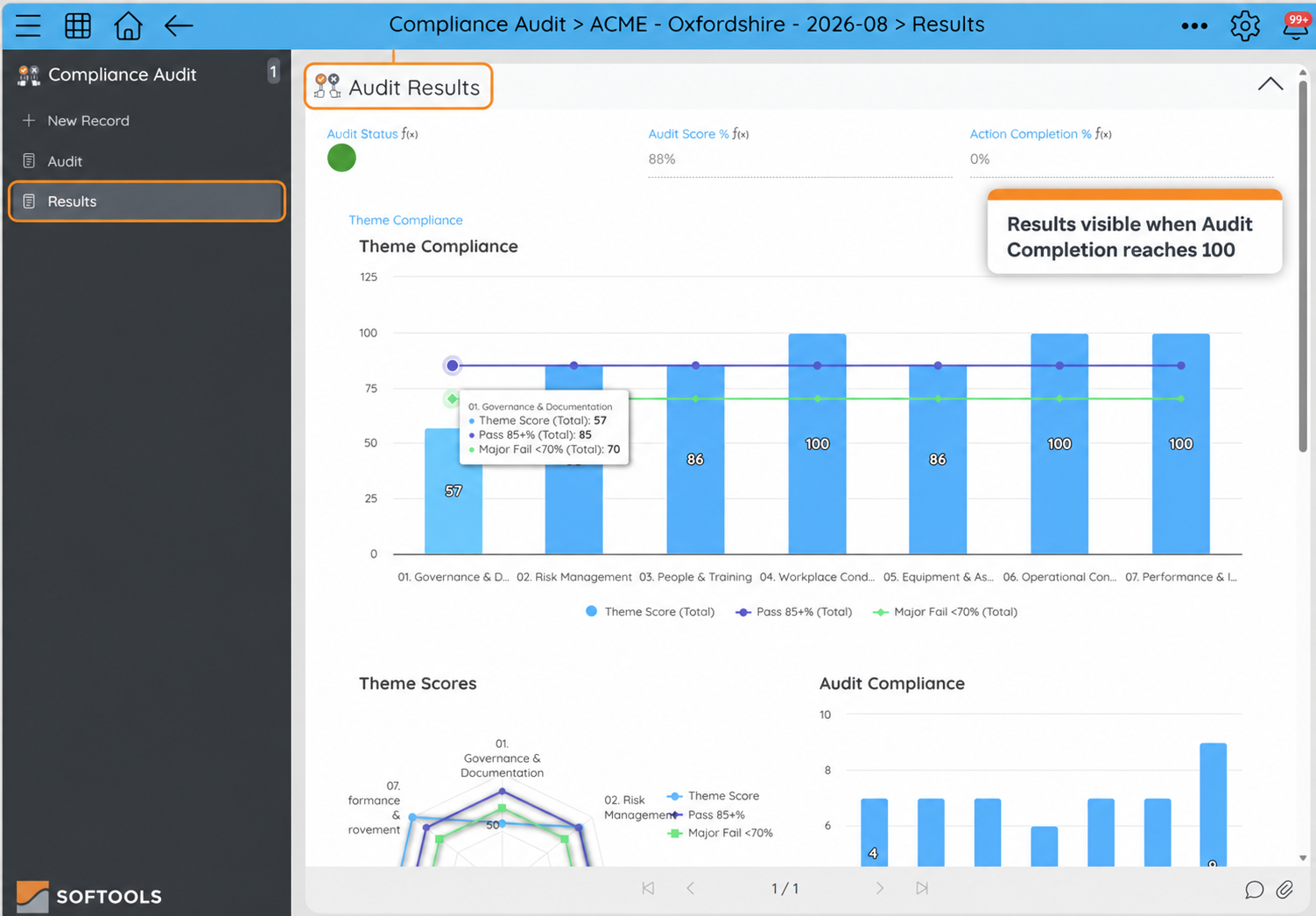Click the Audit Results tab header
Screen dimensions: 1316x916
pos(398,87)
